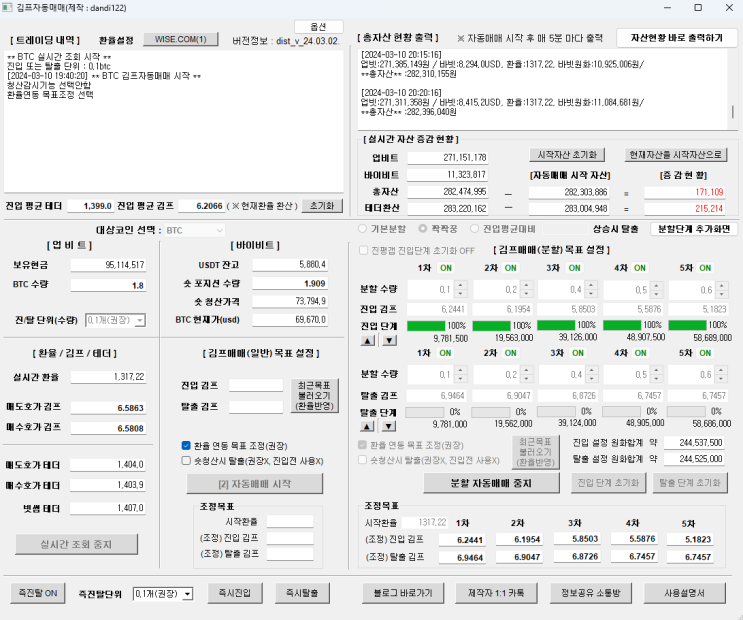Click the exit step down-arrow button
Viewport: 743px width, 620px height.
tap(389, 426)
